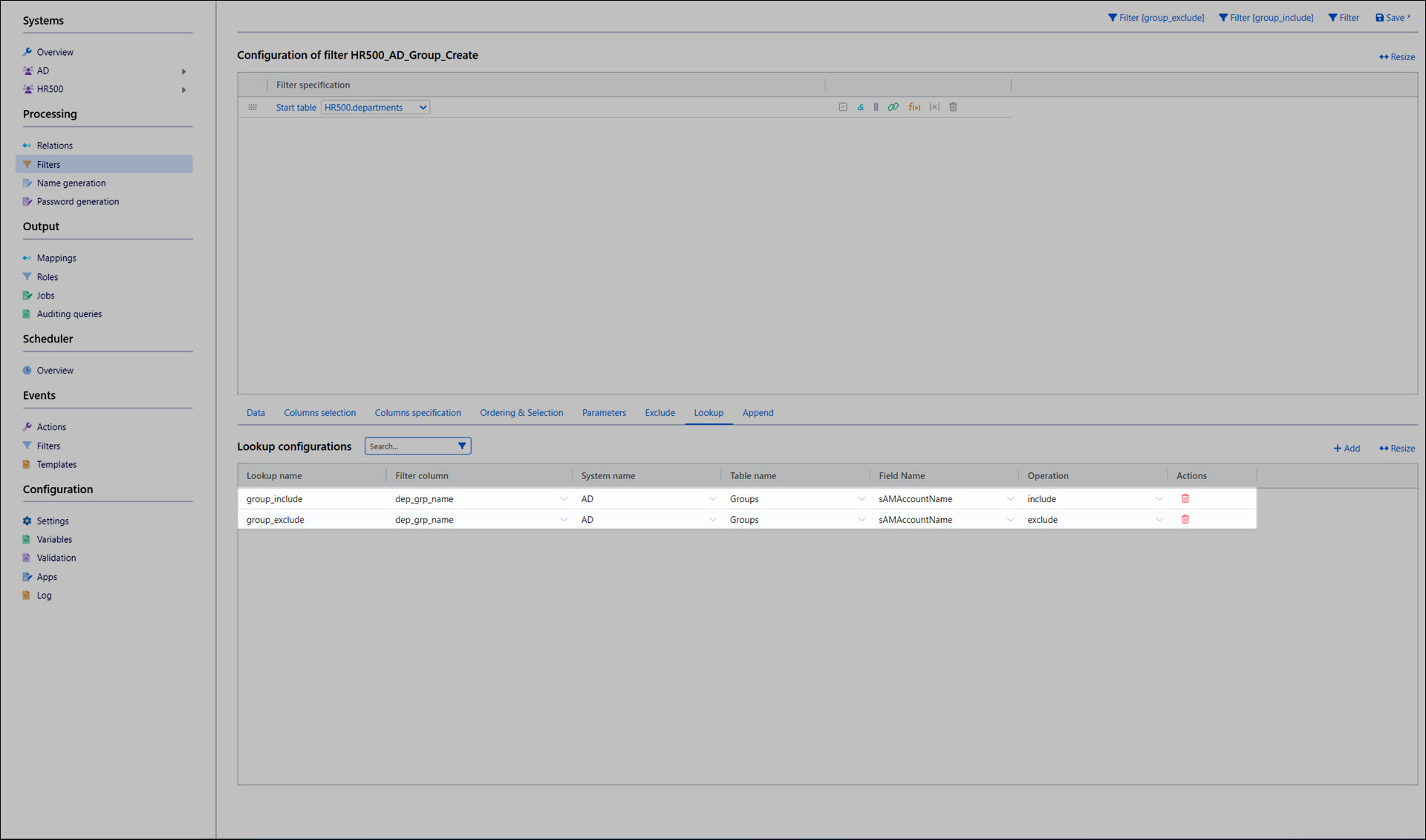This screenshot has width=1426, height=840.
Task: Click the green chain link icon
Action: [893, 107]
